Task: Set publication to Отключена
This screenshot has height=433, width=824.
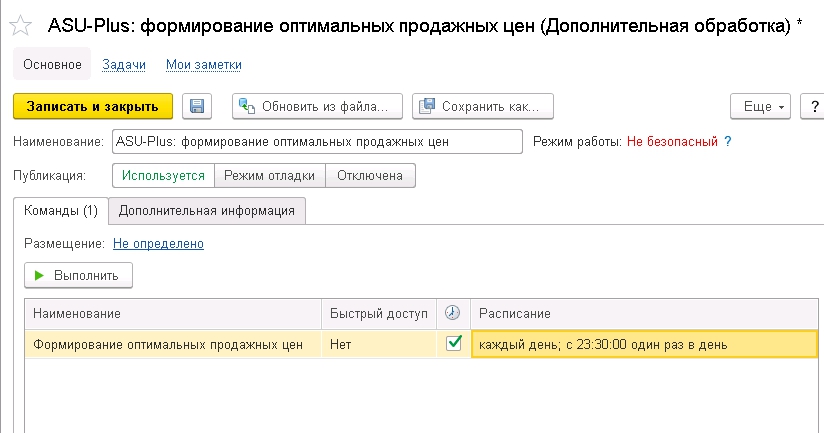Action: click(x=370, y=176)
